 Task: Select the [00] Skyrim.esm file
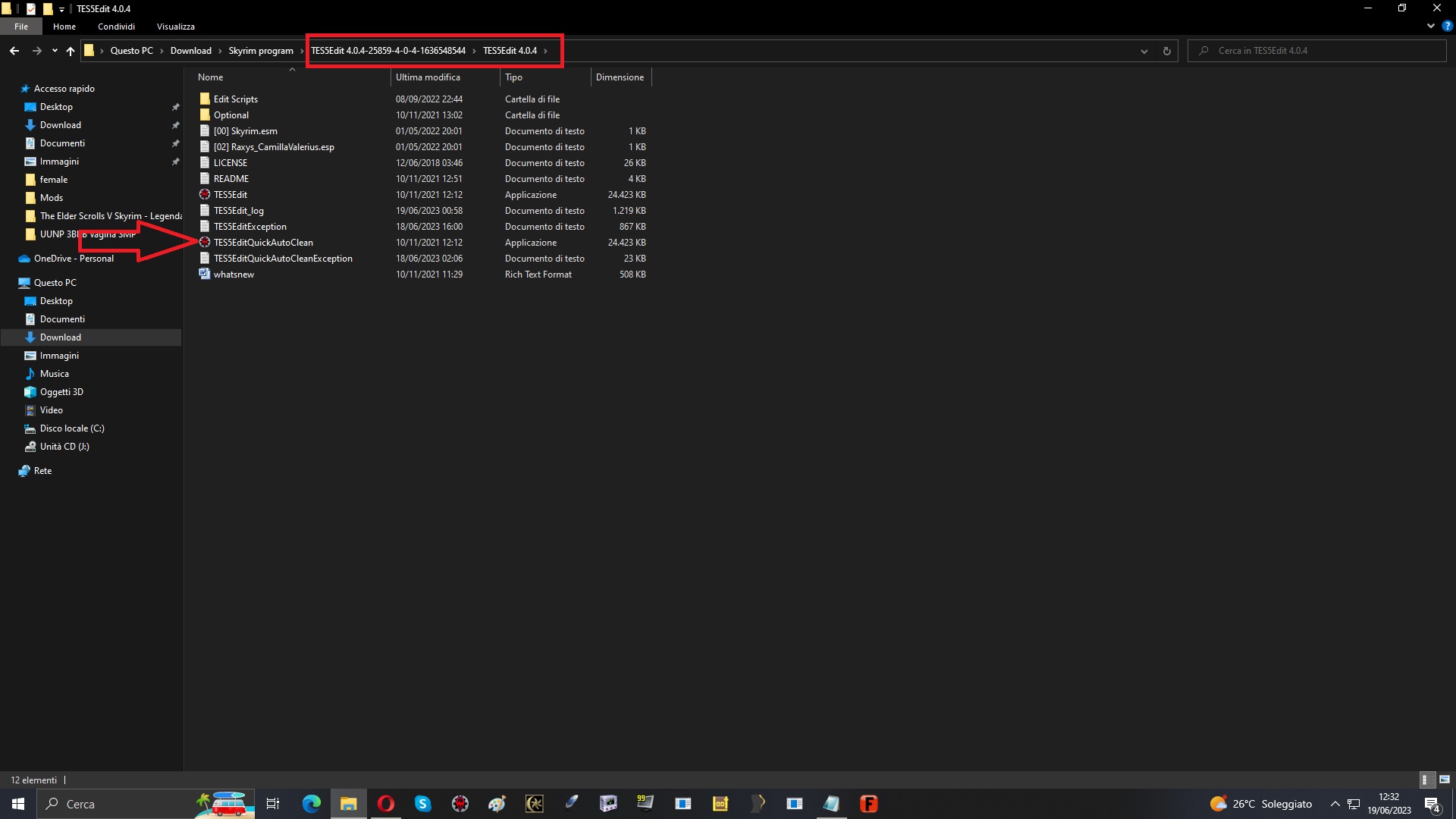click(245, 131)
